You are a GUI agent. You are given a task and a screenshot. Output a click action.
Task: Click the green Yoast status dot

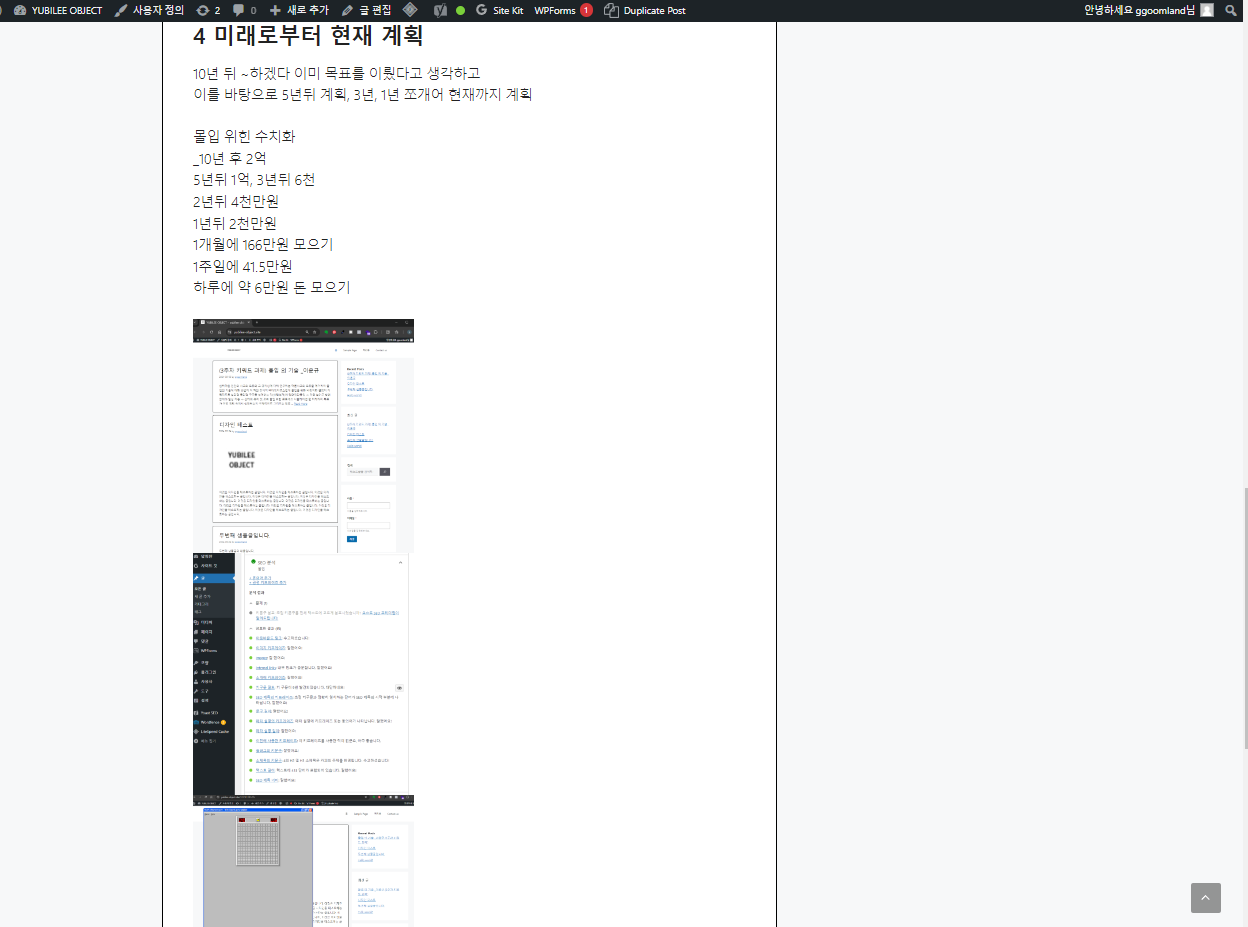[460, 11]
